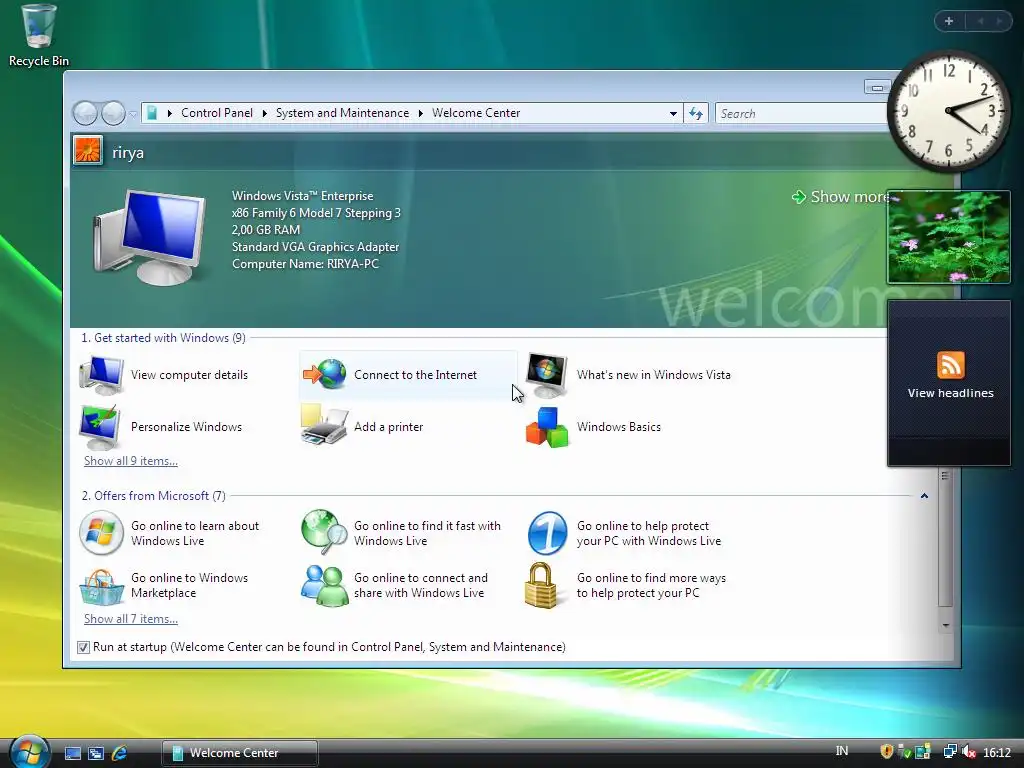Click the analog clock gadget
Screen dimensions: 1024x768
click(x=948, y=111)
